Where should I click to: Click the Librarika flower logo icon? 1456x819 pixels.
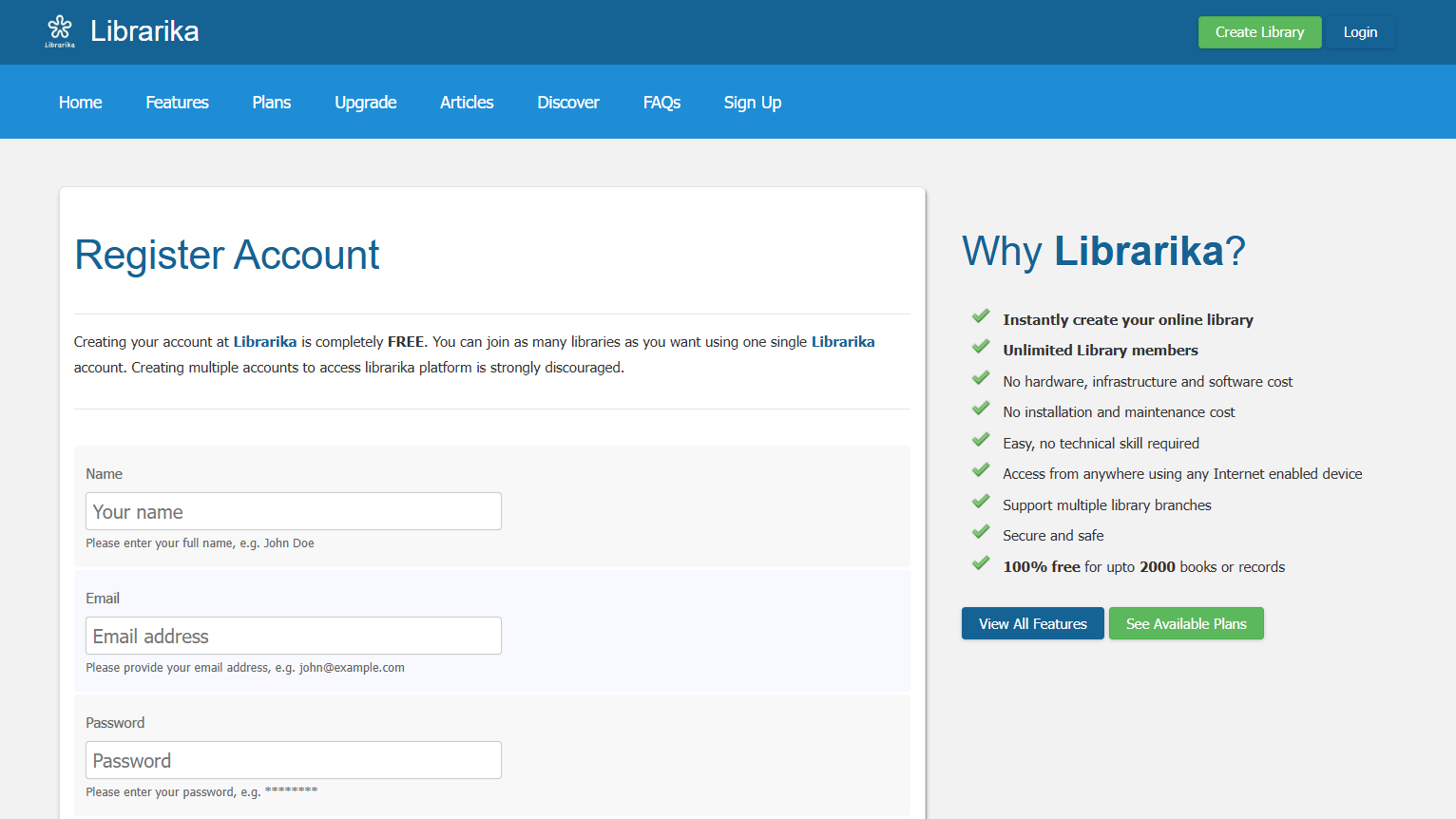coord(60,30)
